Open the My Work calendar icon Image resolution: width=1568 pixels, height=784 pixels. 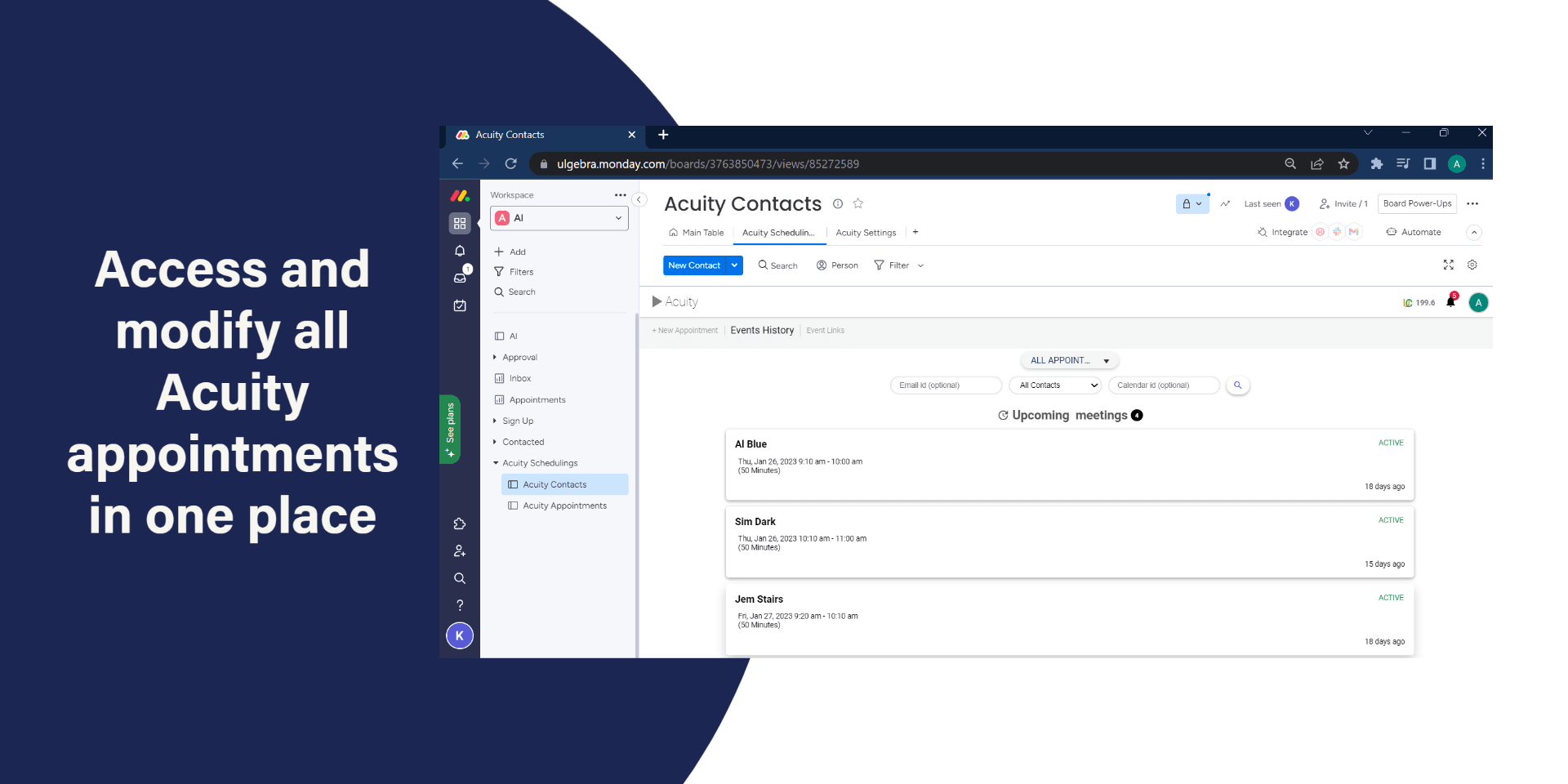tap(460, 305)
